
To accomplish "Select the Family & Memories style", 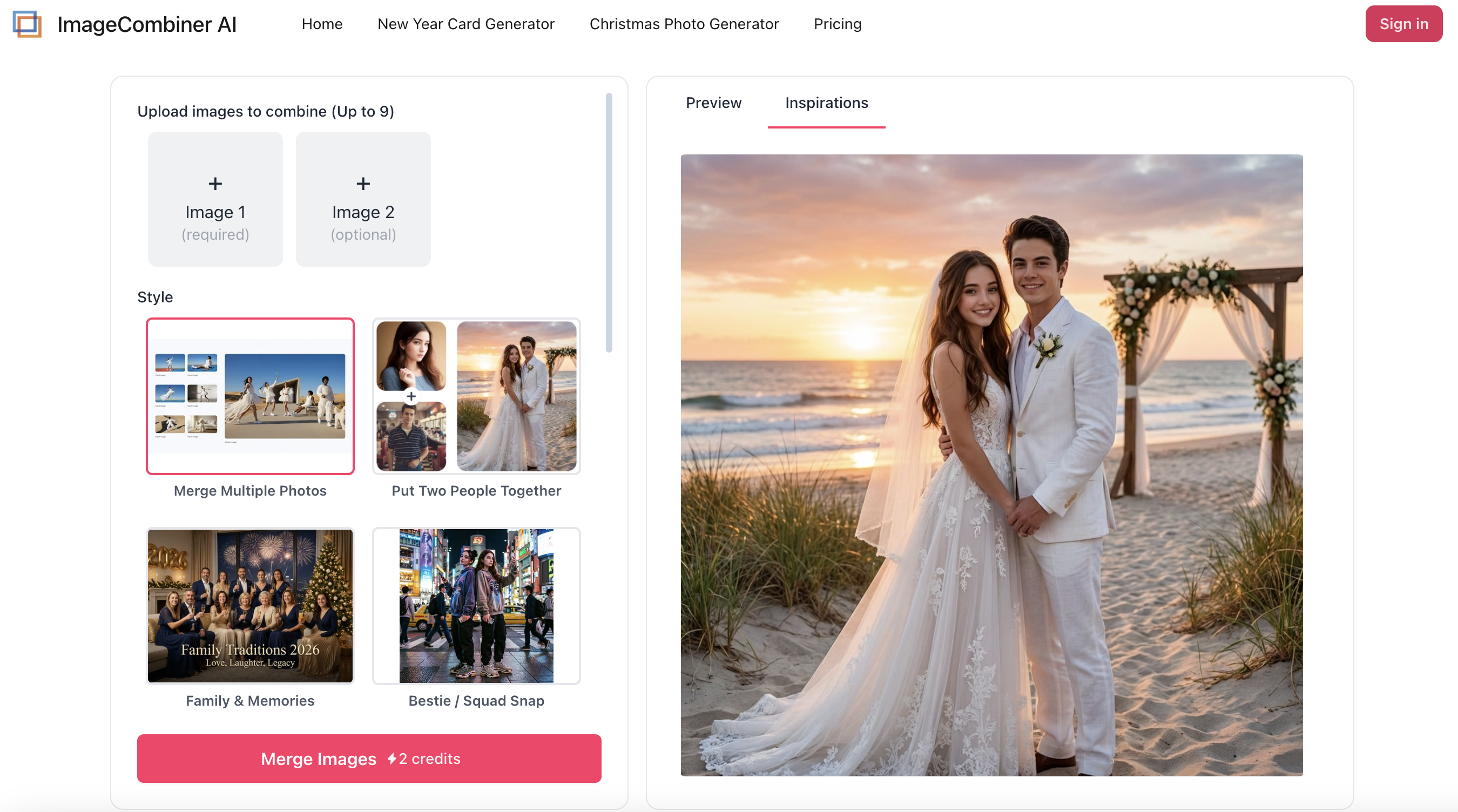I will [249, 606].
